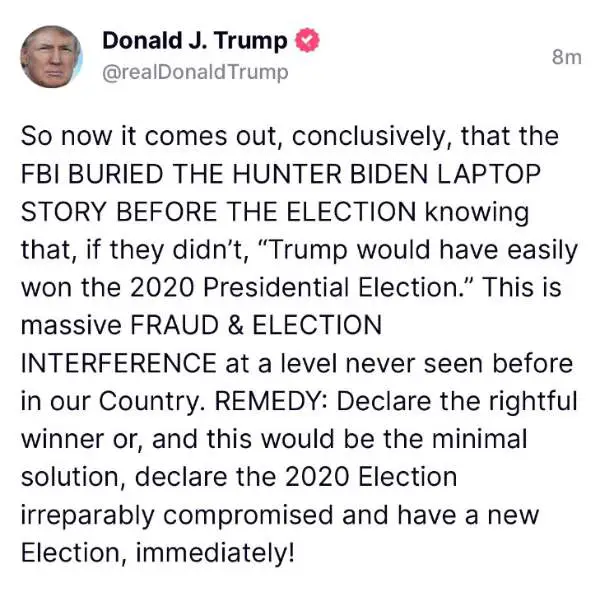Select the @realDonaldTrump handle

(x=195, y=72)
